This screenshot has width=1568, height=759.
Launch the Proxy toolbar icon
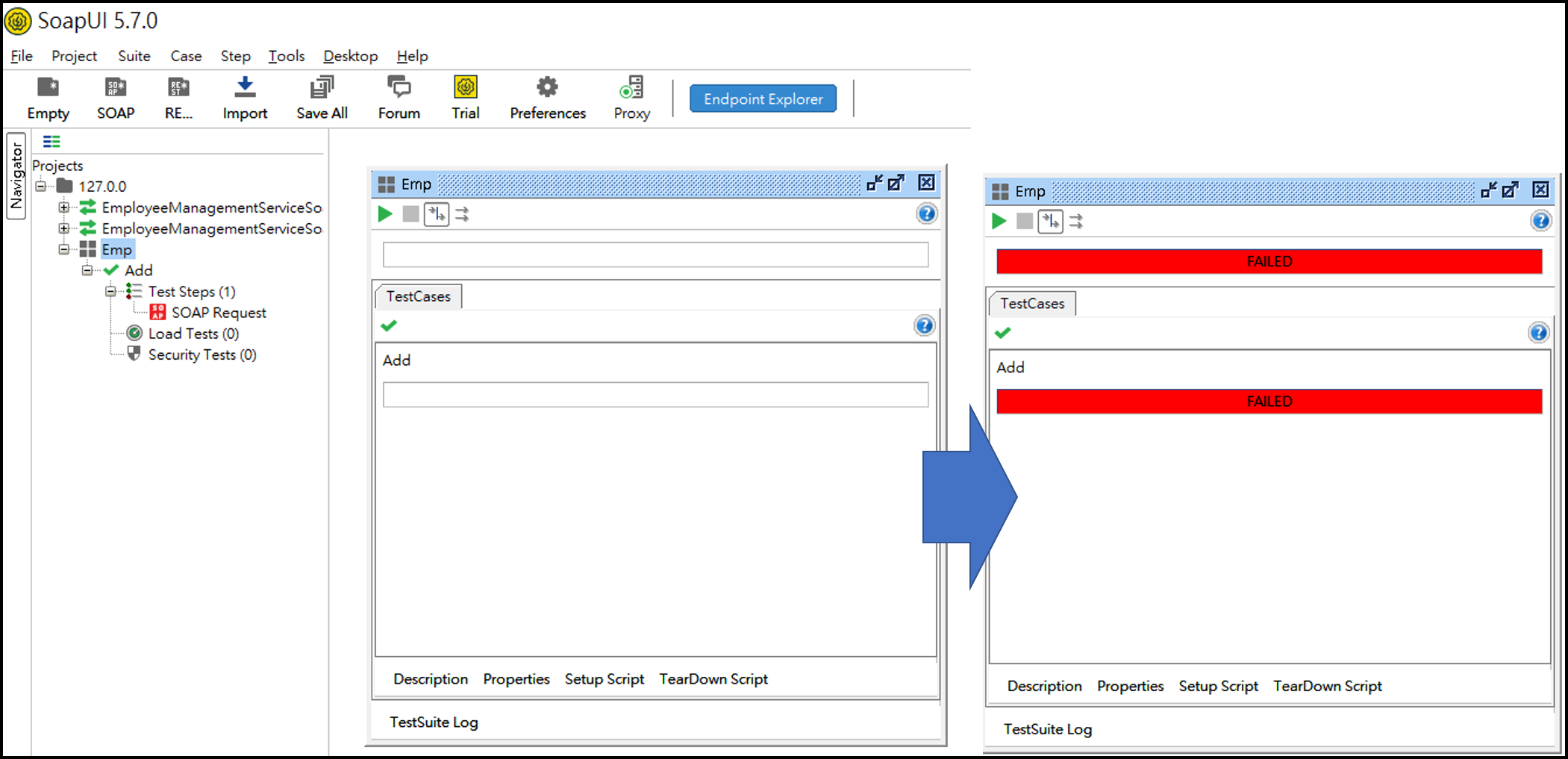632,88
